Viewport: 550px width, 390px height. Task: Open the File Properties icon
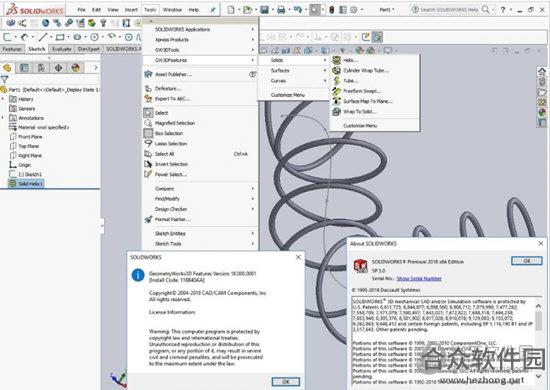343,10
